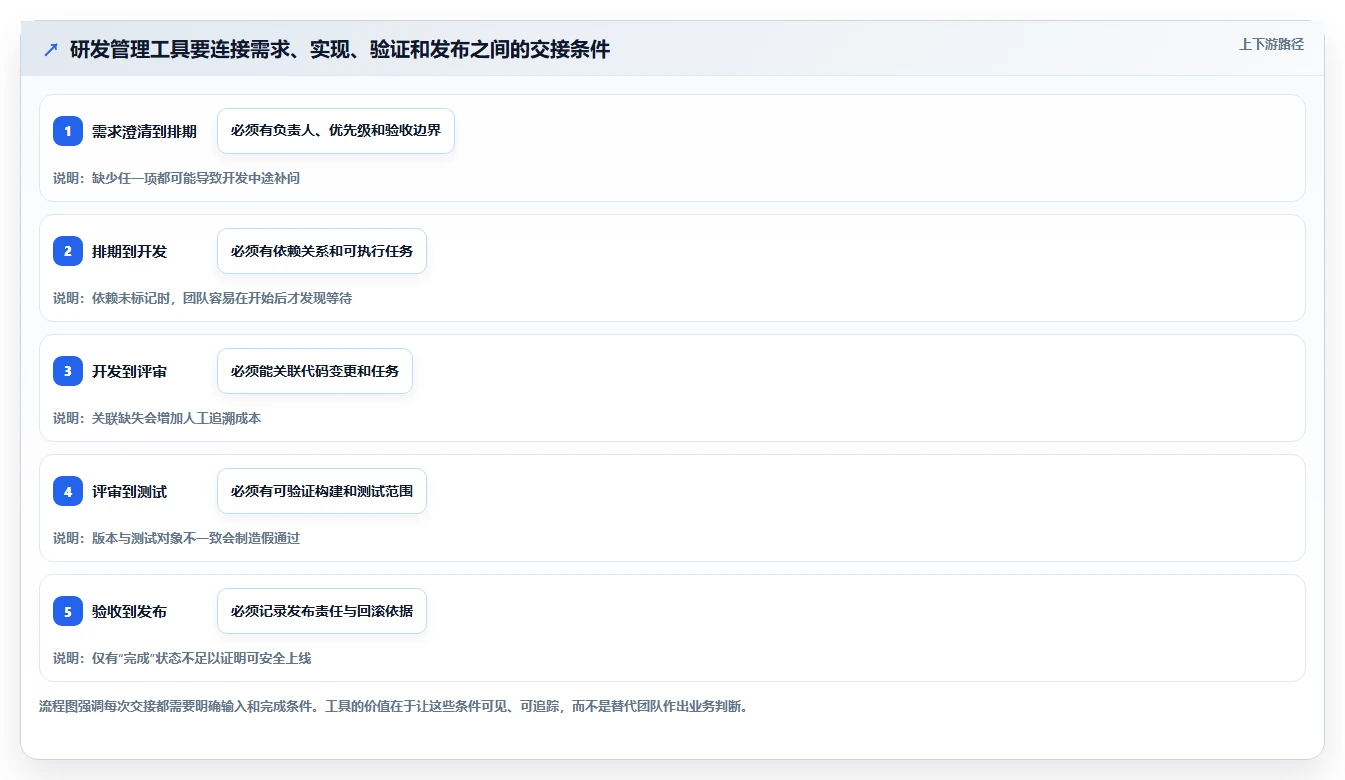Click the step 4 number badge
The height and width of the screenshot is (780, 1345).
point(68,491)
